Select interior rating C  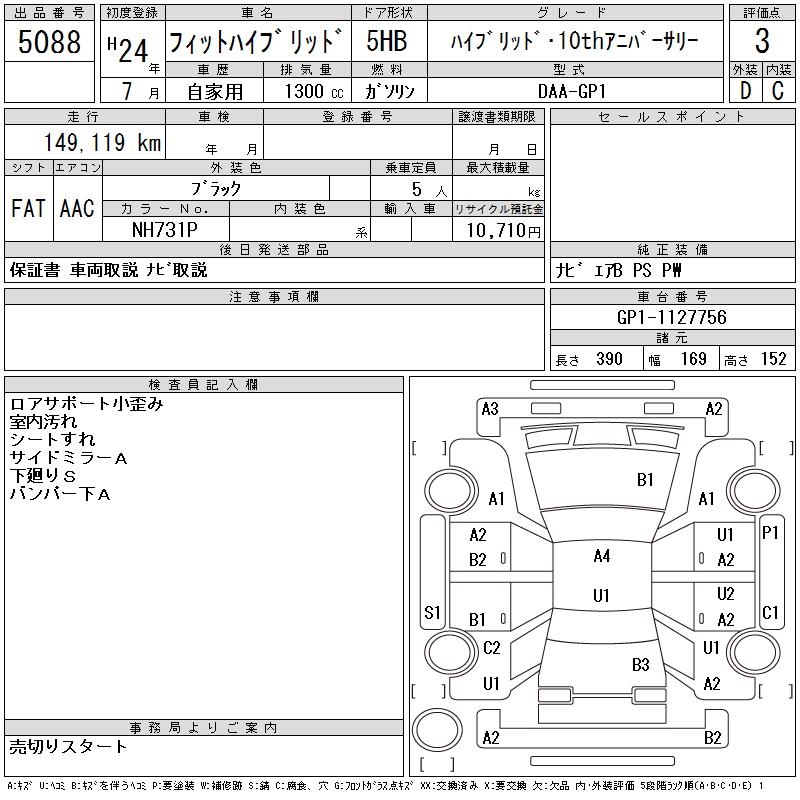(x=778, y=91)
